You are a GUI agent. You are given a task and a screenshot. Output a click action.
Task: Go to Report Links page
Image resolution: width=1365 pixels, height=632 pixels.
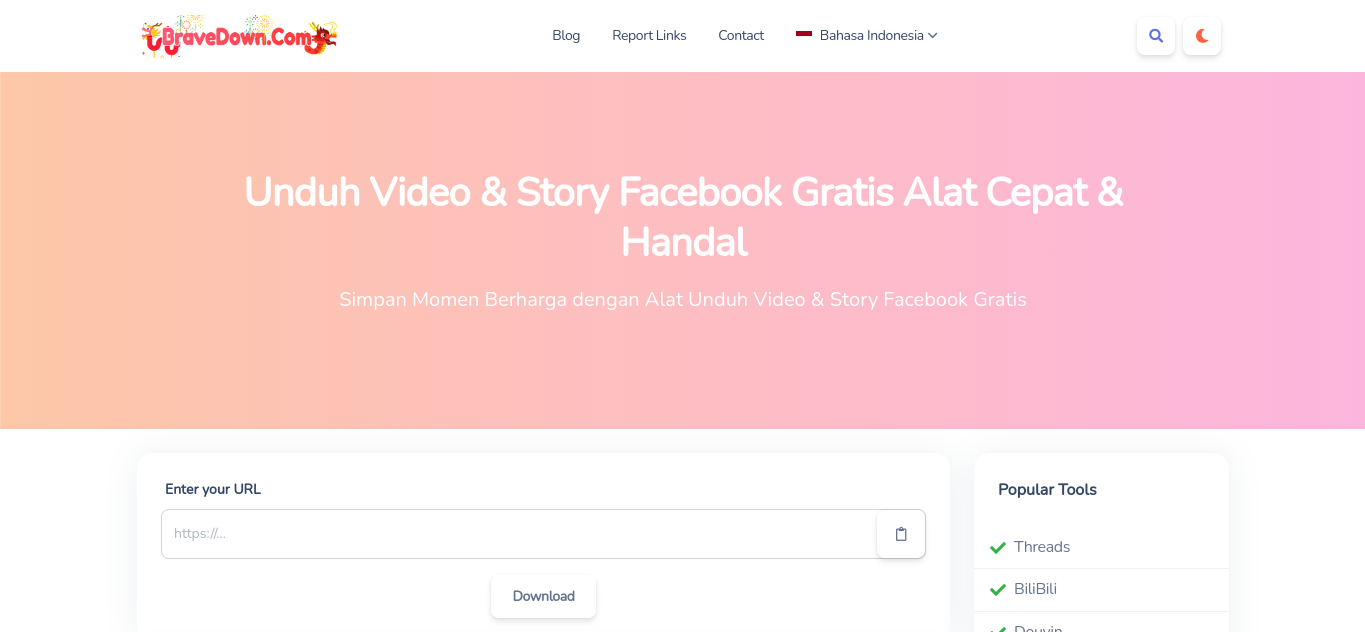(649, 35)
